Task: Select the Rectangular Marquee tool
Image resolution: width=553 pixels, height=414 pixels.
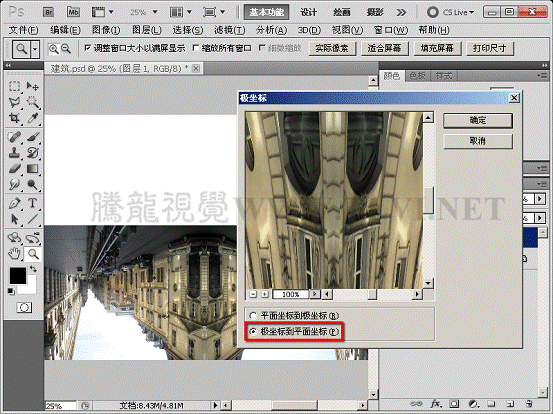Action: 14,86
